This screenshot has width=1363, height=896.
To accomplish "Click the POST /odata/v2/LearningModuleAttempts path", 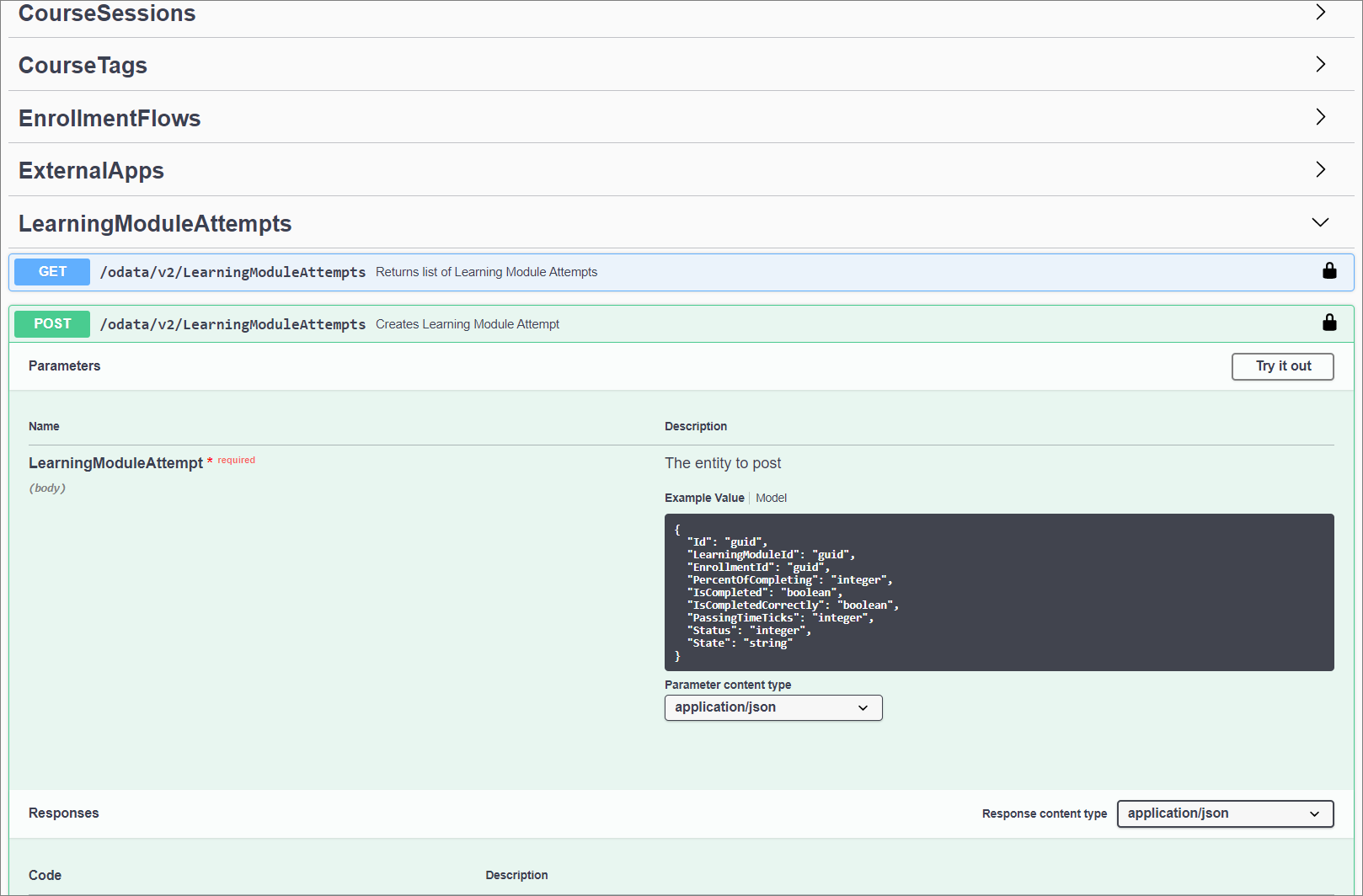I will point(233,325).
